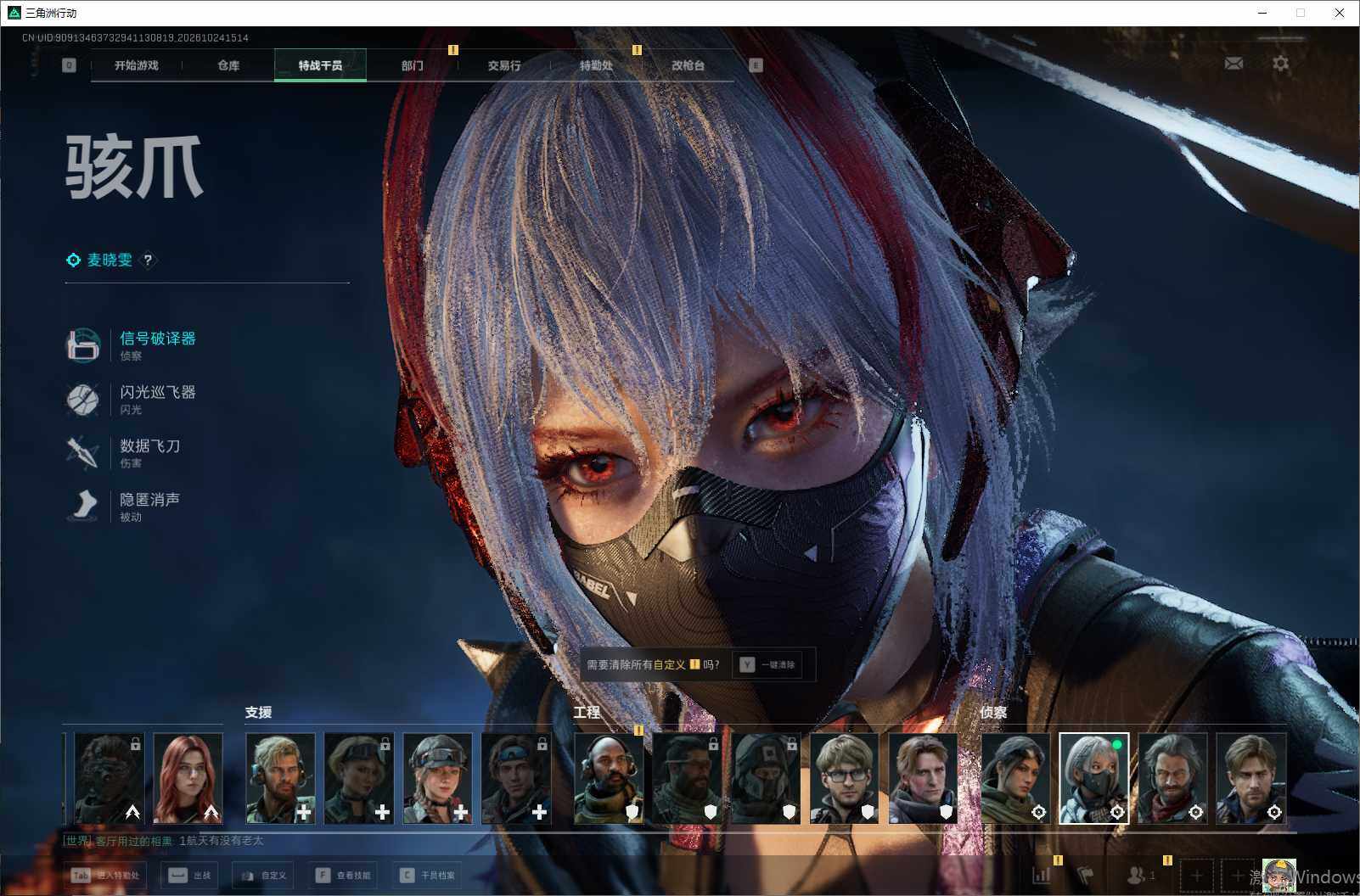The height and width of the screenshot is (896, 1360).
Task: Switch to the 仓库 tab
Action: click(x=228, y=65)
